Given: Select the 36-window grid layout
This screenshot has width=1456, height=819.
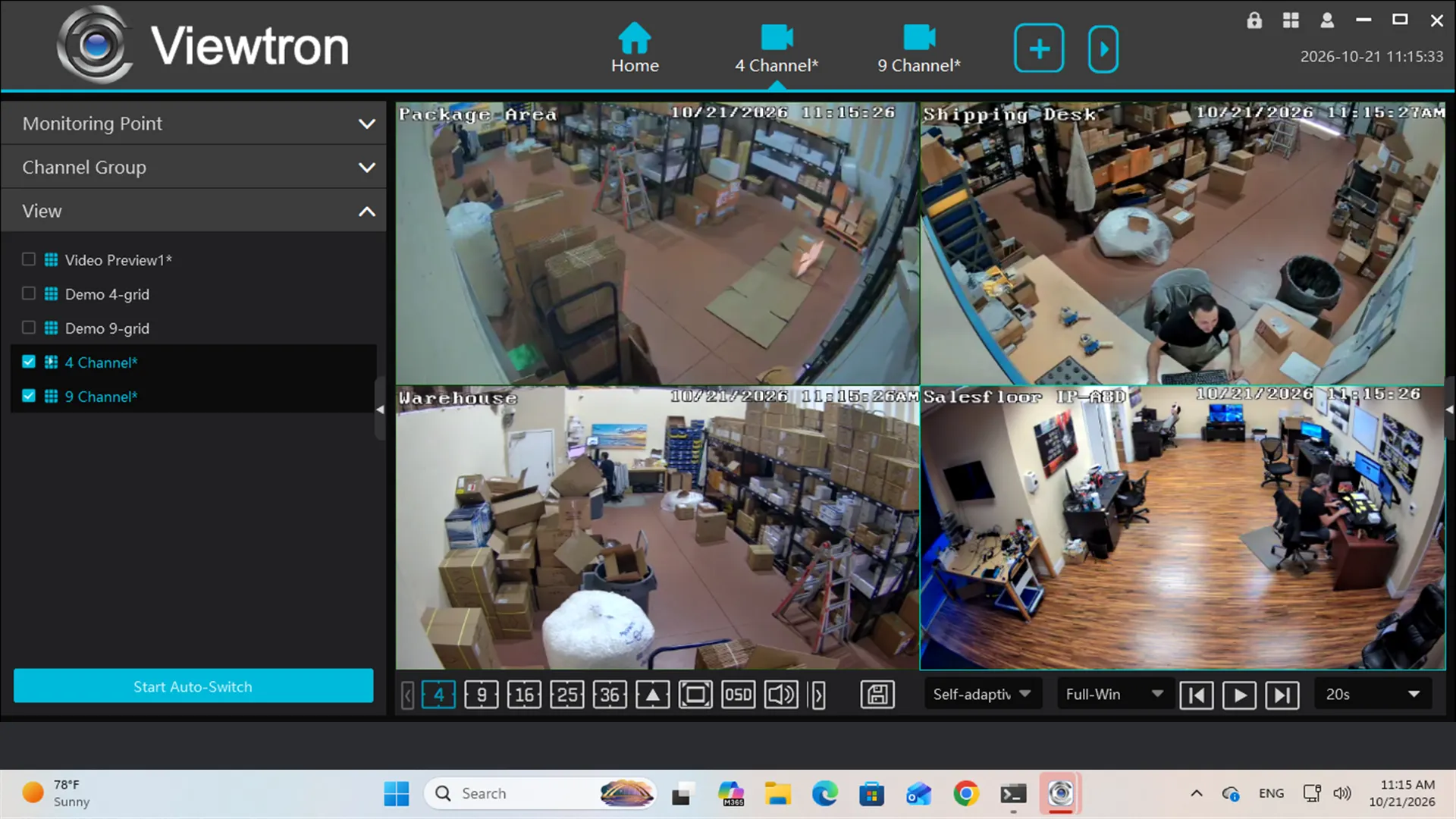Looking at the screenshot, I should (610, 695).
